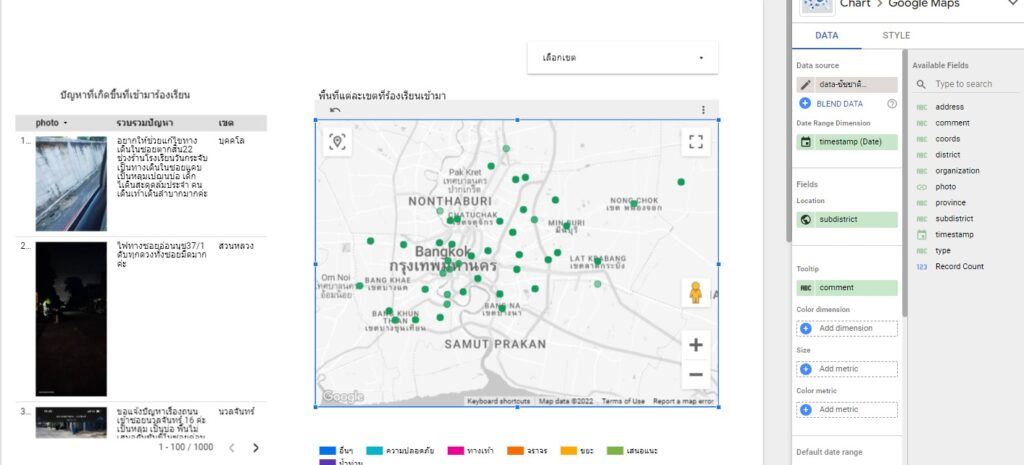
Task: Click calendar icon beside timestamp available field
Action: click(921, 234)
